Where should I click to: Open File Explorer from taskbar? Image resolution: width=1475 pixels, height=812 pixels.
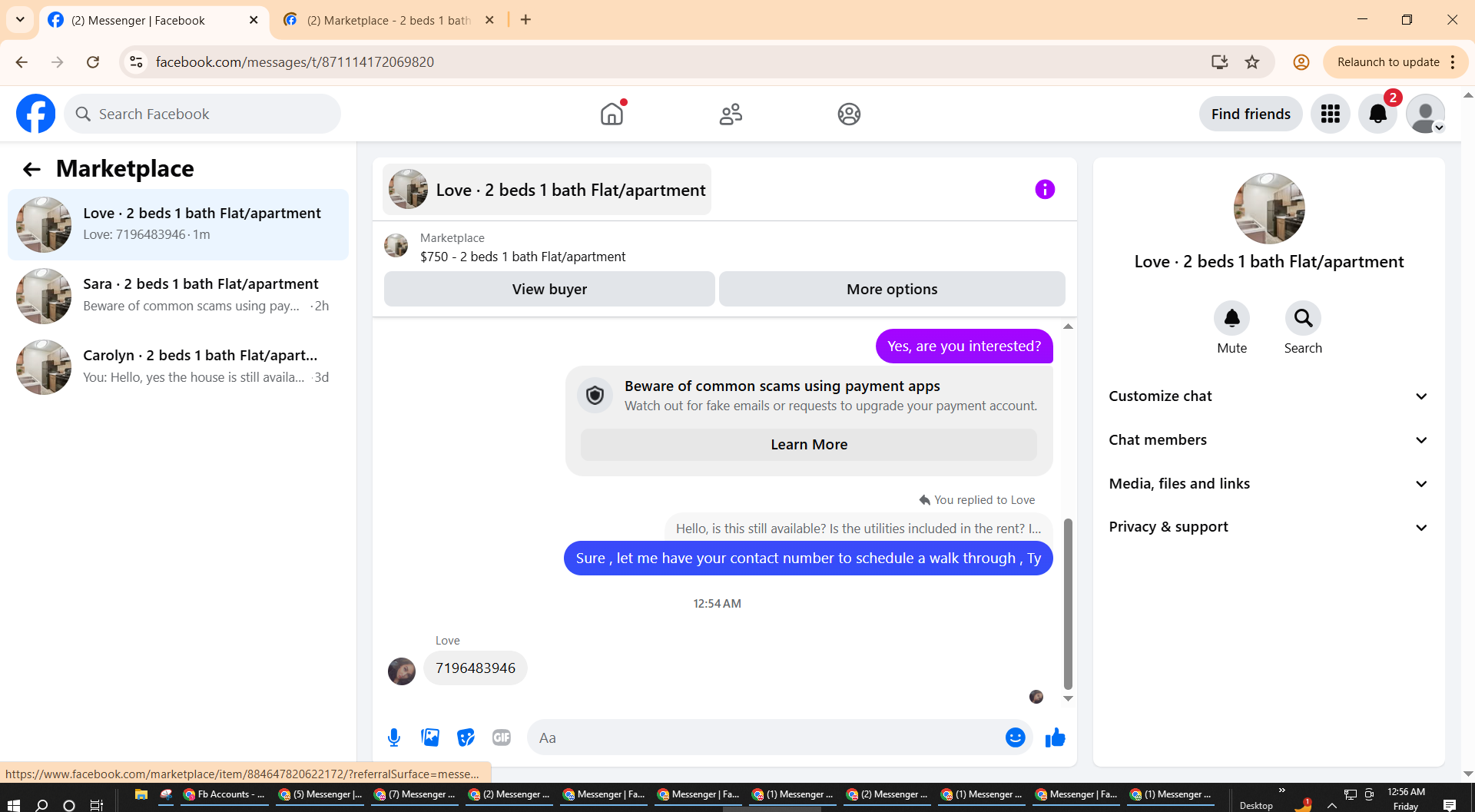click(141, 794)
